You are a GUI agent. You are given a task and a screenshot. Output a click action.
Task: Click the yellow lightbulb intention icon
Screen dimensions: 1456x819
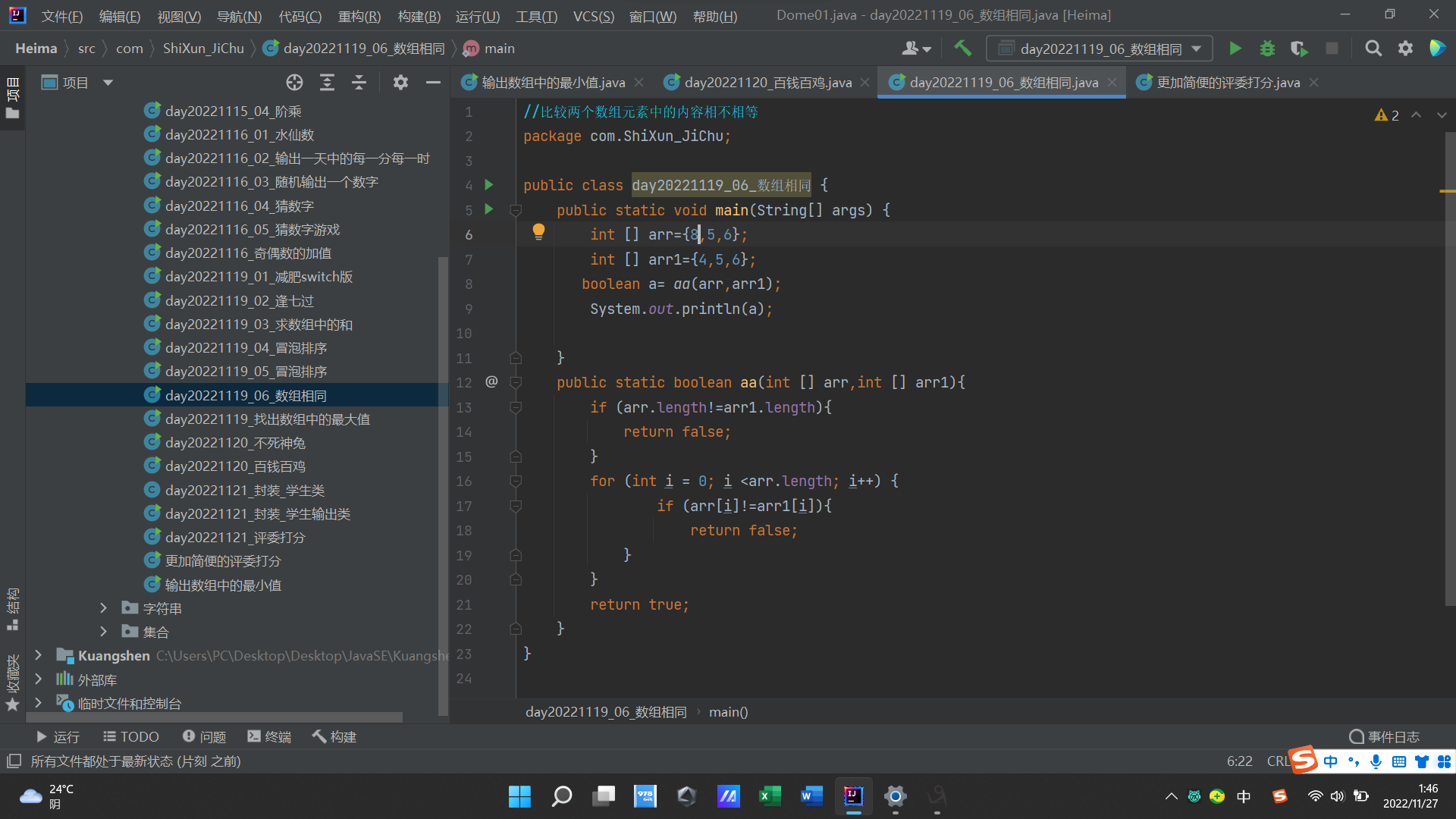(538, 231)
